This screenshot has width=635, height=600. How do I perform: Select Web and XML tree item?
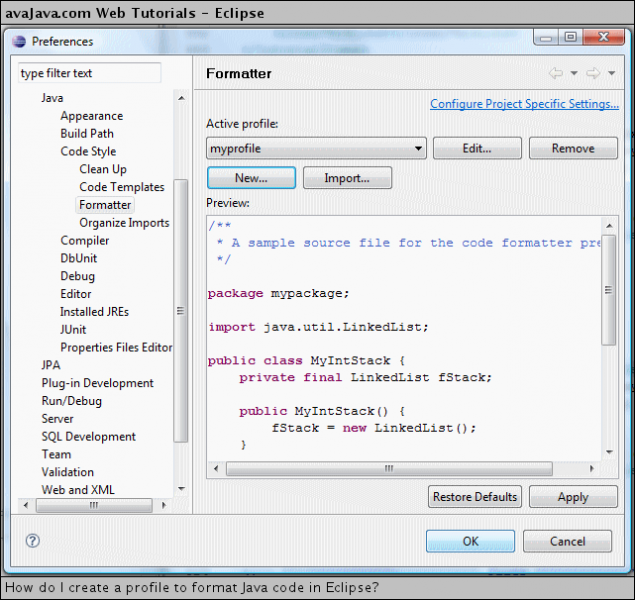click(x=78, y=490)
